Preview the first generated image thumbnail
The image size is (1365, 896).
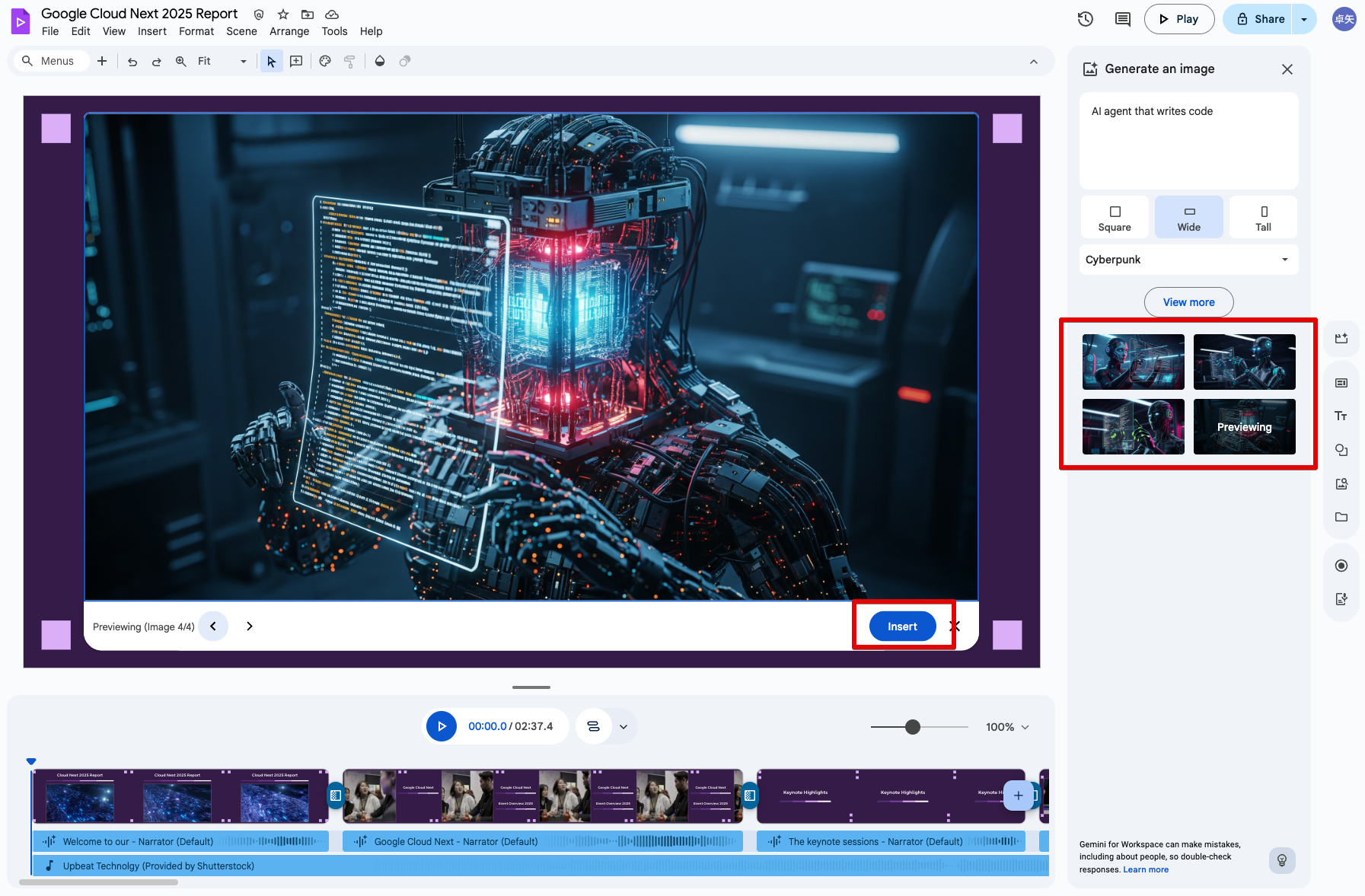(x=1133, y=362)
